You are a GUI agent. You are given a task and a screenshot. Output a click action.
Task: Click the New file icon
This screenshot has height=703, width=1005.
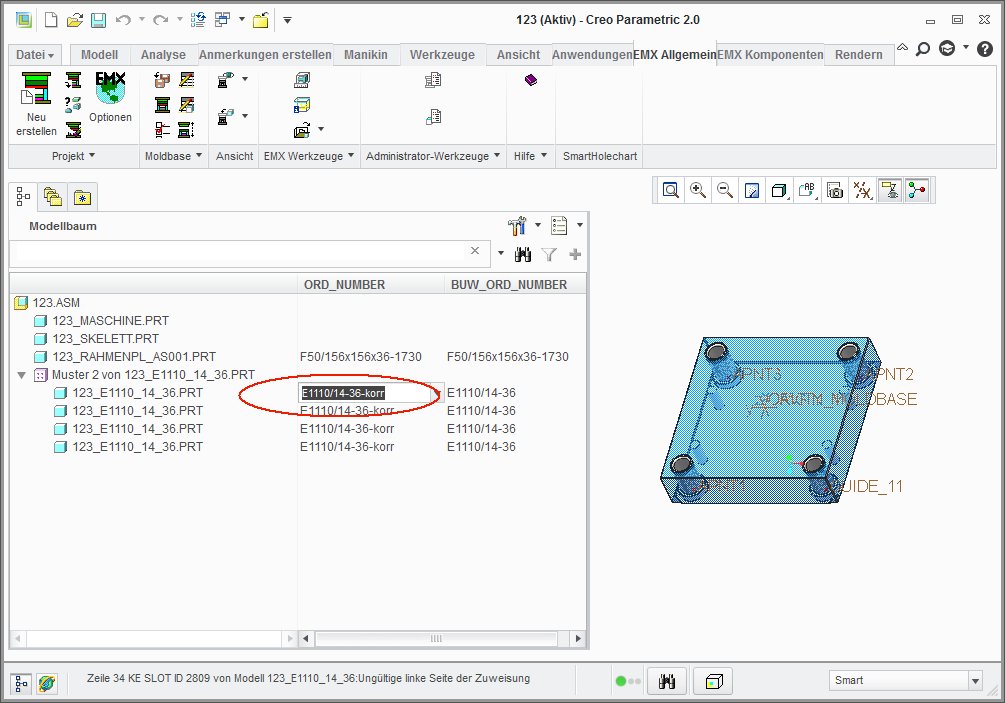pos(51,20)
